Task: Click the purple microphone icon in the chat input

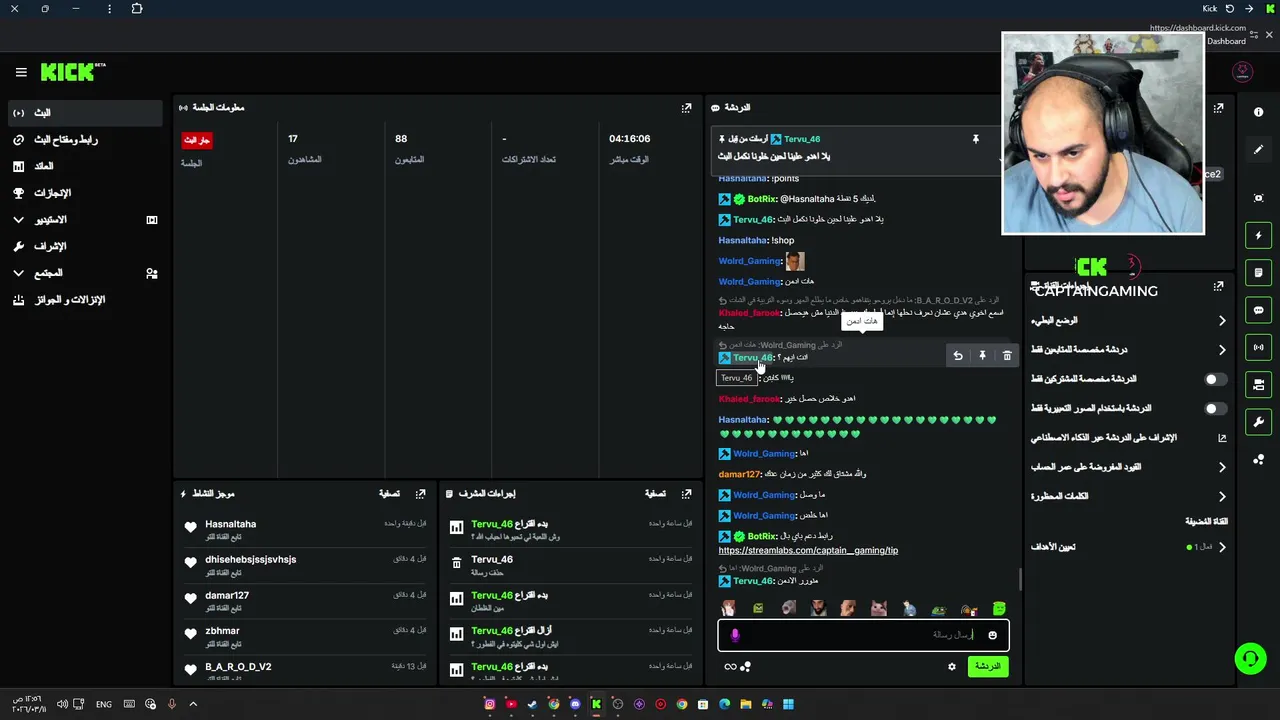Action: point(735,635)
